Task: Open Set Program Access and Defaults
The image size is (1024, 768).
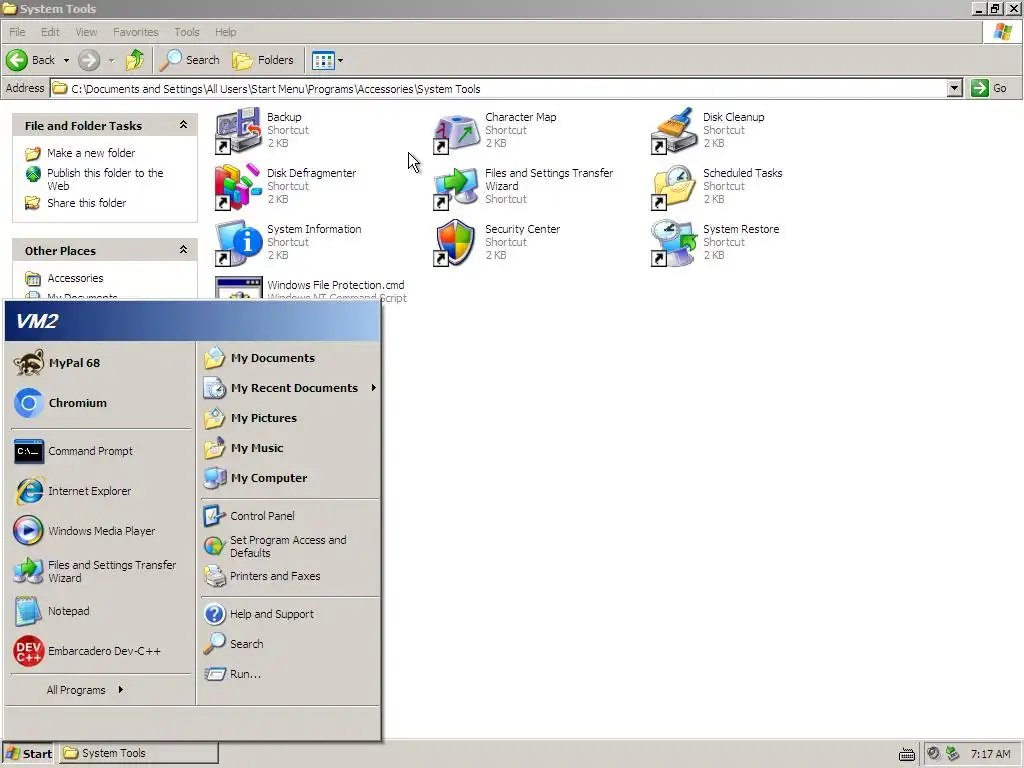Action: point(289,547)
